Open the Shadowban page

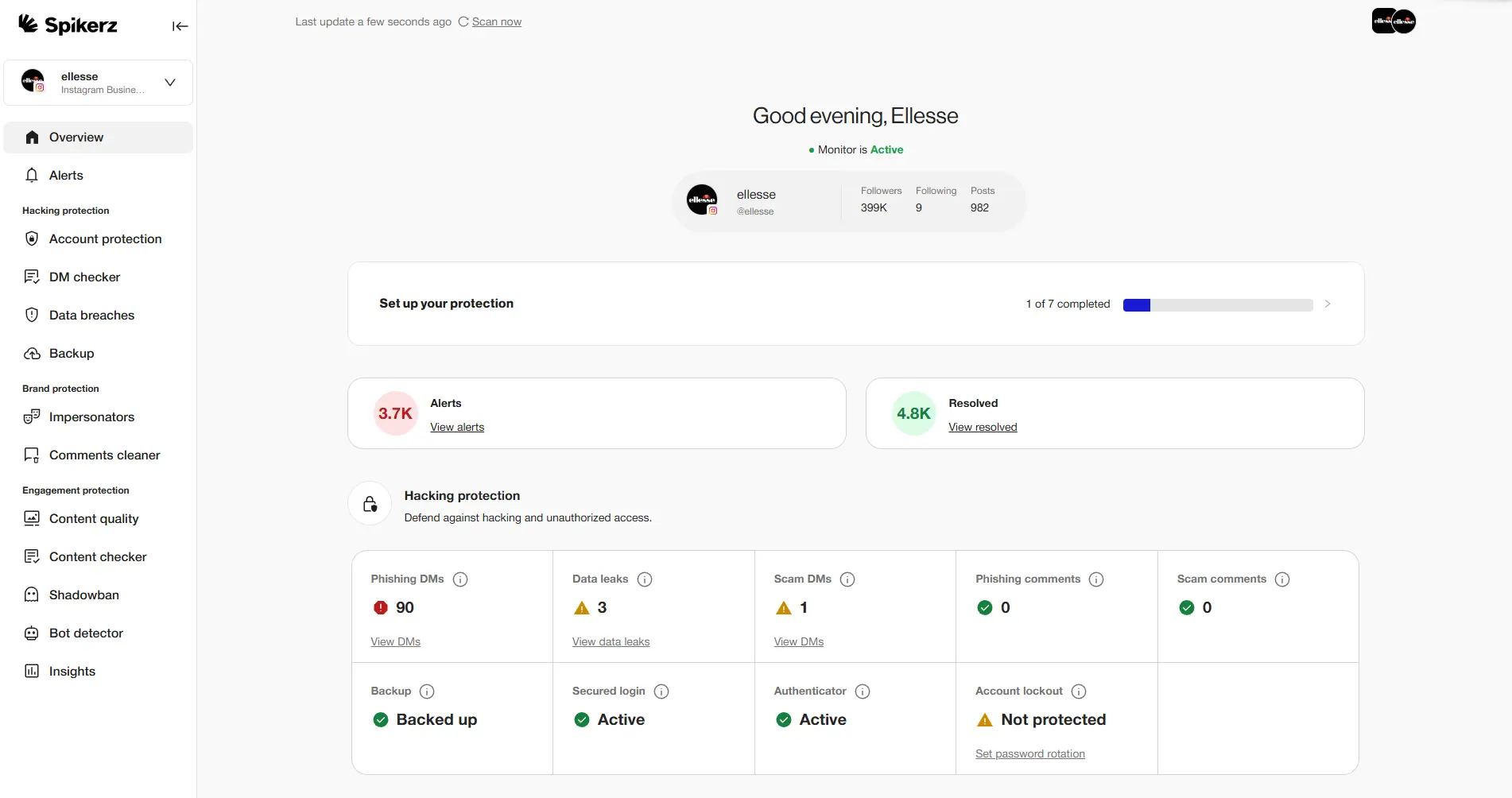[x=99, y=595]
